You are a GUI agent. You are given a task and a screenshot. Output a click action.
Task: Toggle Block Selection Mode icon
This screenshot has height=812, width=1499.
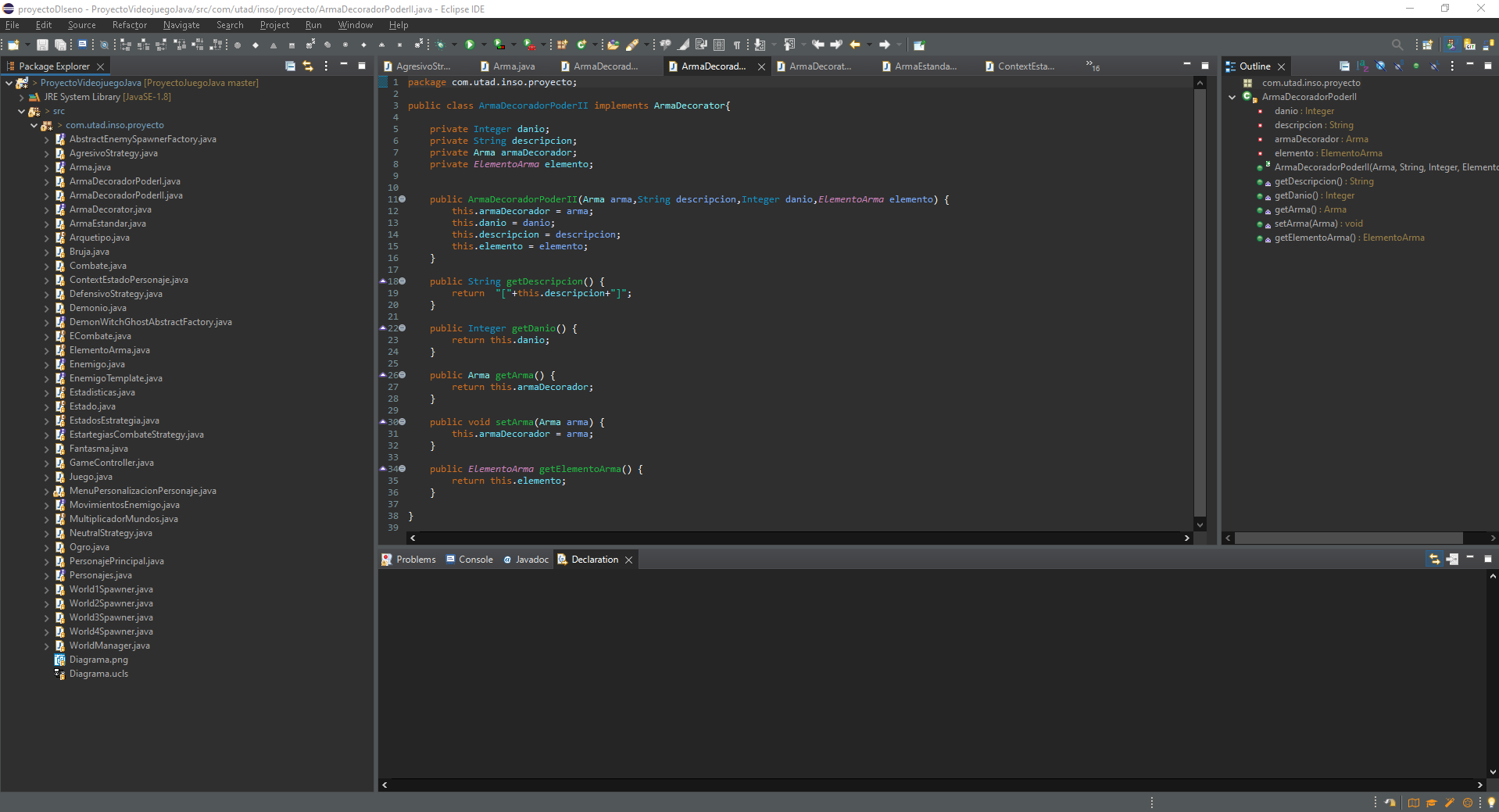[718, 45]
